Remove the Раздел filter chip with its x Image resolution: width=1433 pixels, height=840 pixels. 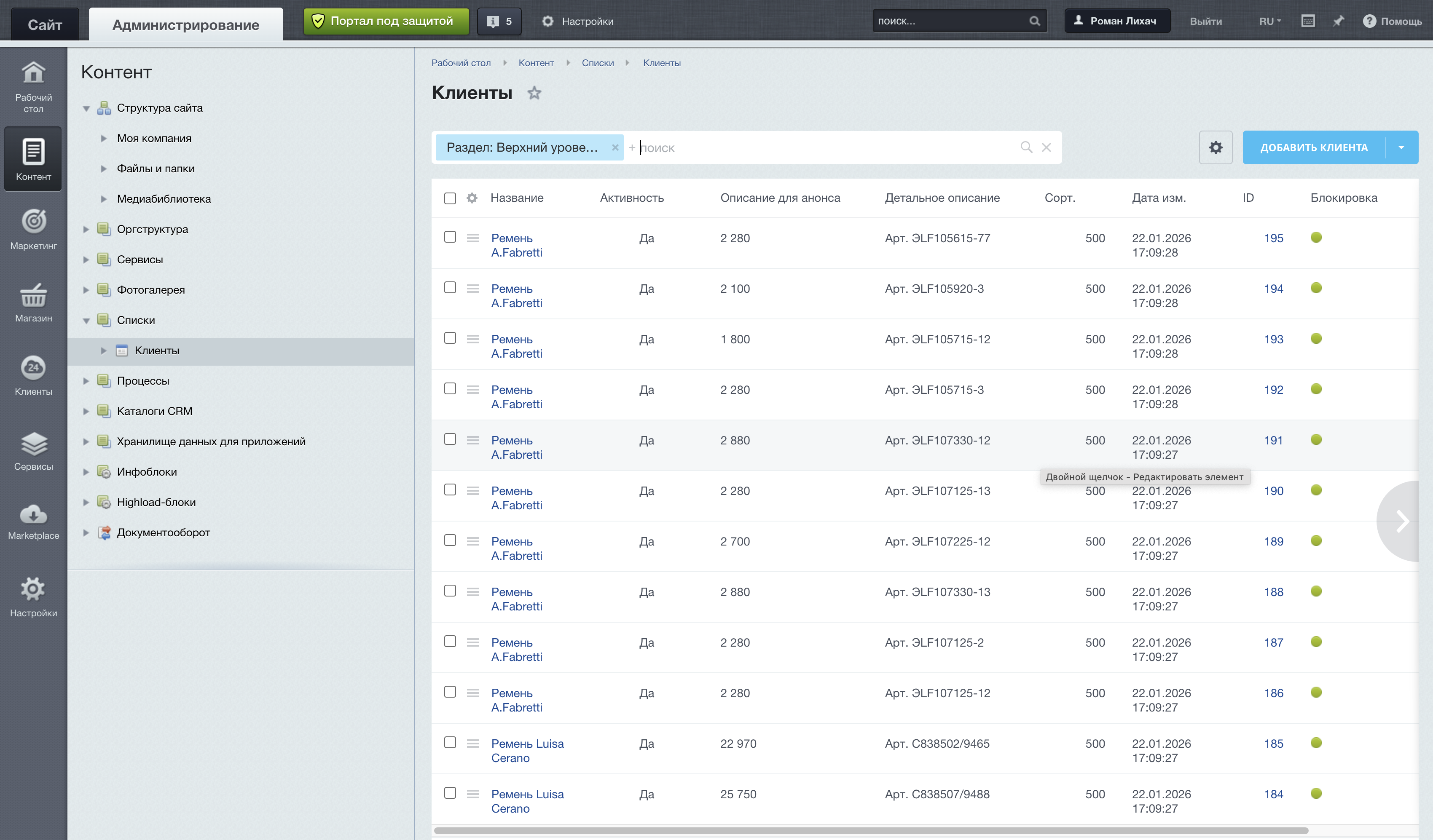[x=615, y=147]
